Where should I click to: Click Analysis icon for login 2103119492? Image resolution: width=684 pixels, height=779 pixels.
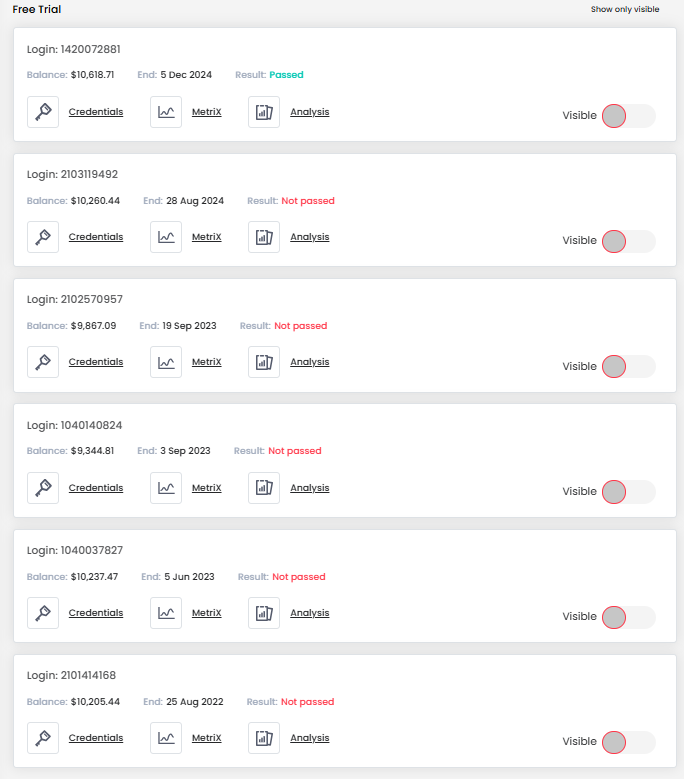[264, 237]
